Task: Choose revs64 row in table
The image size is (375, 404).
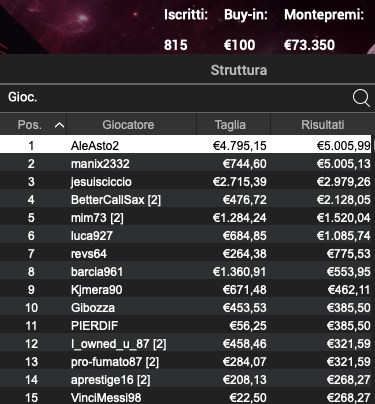Action: [x=185, y=254]
